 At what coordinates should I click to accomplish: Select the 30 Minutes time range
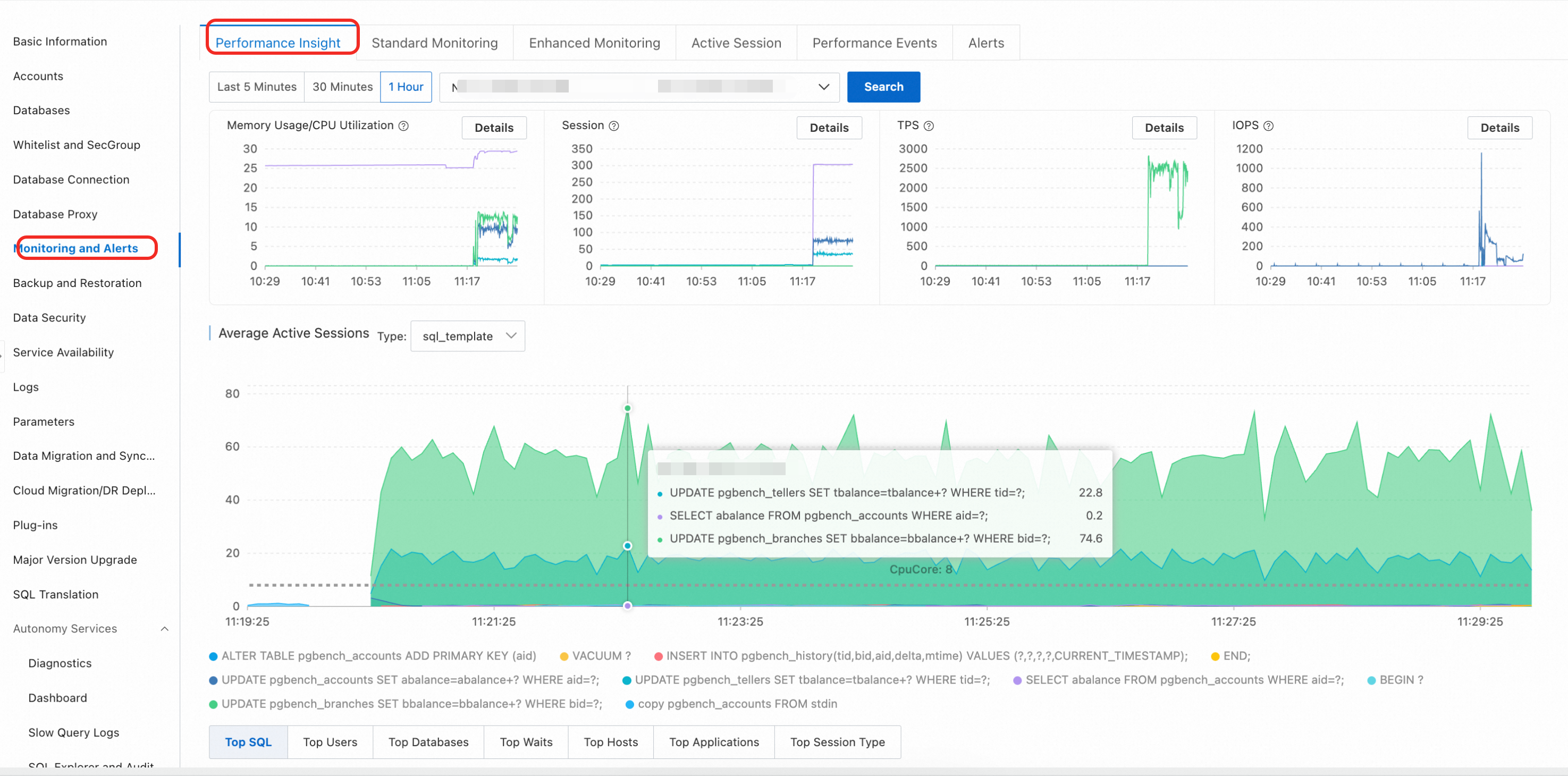[342, 87]
